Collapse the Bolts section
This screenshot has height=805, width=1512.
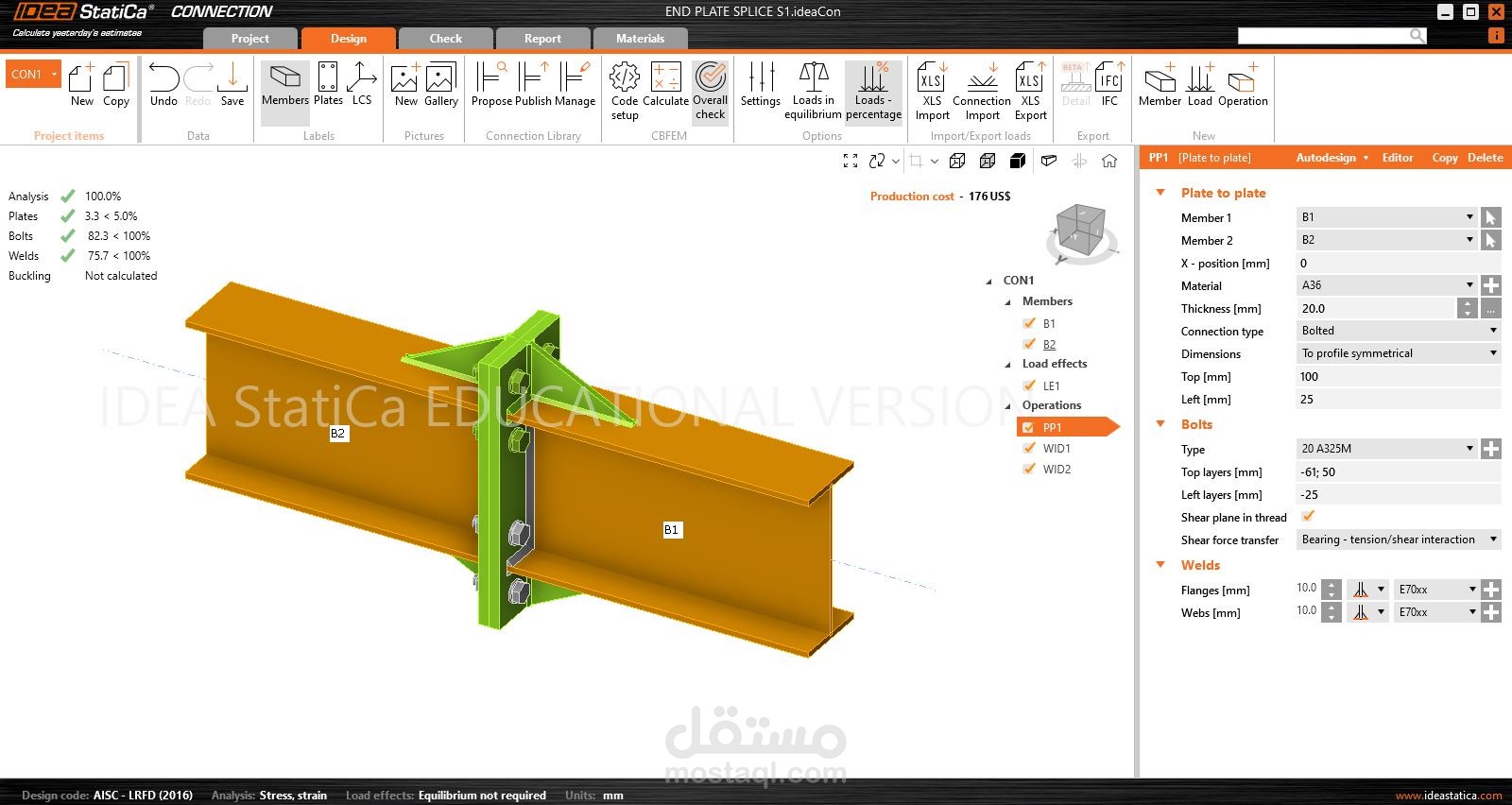pyautogui.click(x=1160, y=424)
